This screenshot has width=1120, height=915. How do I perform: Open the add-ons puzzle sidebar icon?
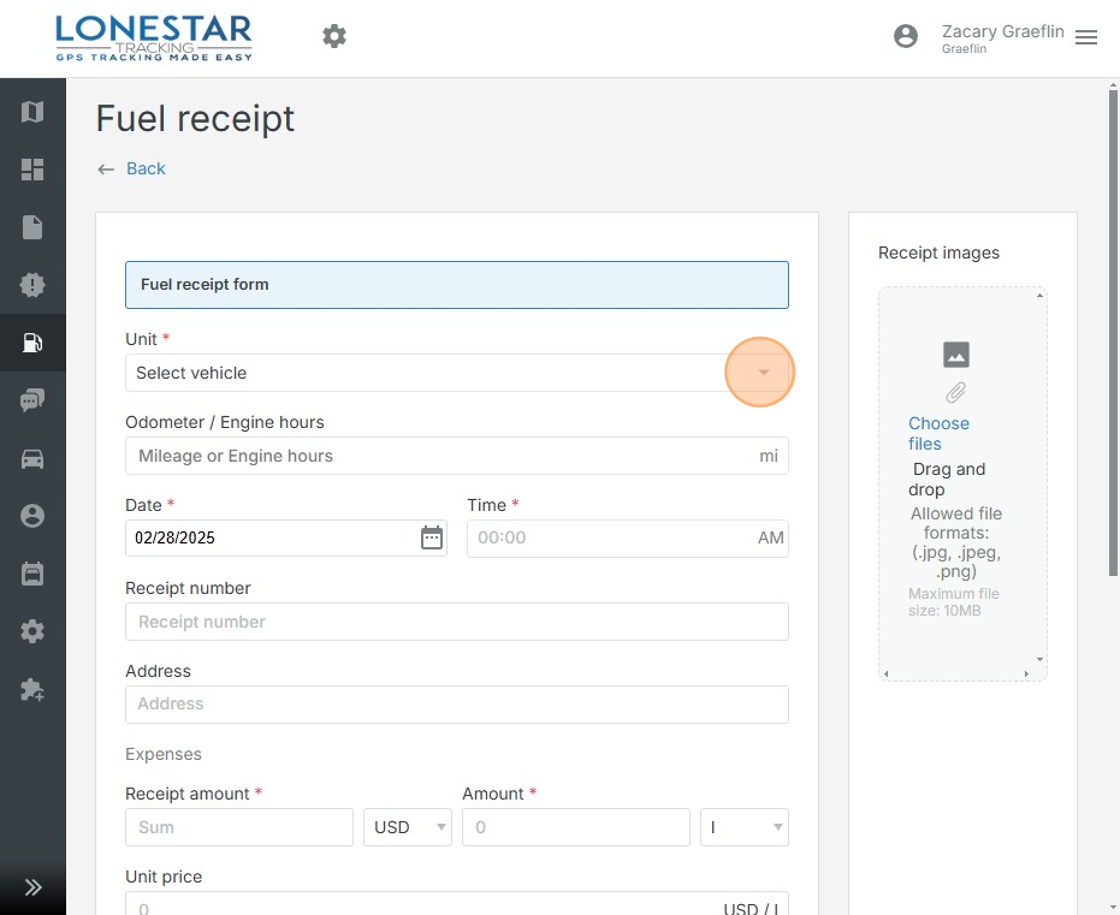point(32,689)
